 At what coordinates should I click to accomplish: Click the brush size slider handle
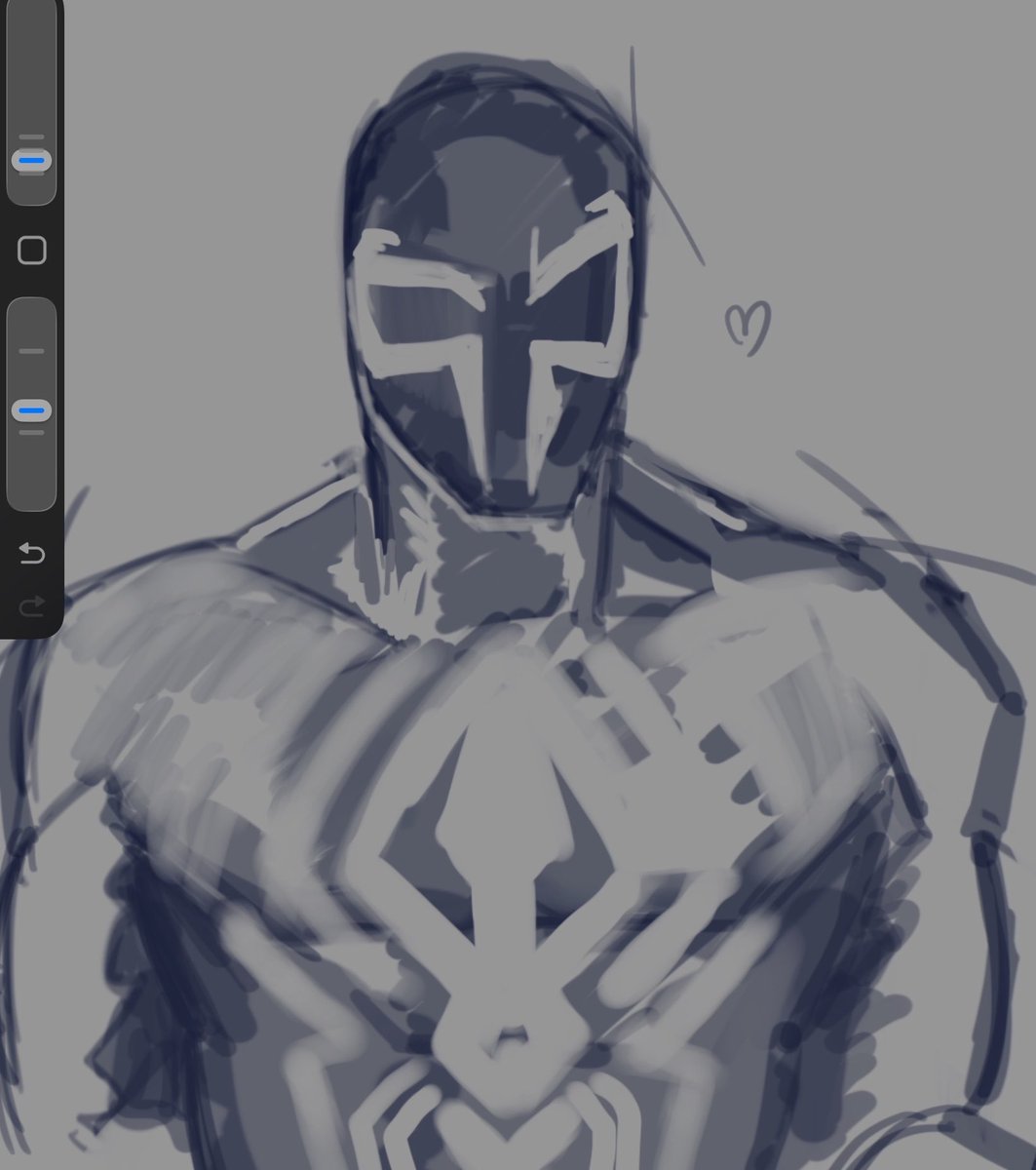pyautogui.click(x=31, y=160)
